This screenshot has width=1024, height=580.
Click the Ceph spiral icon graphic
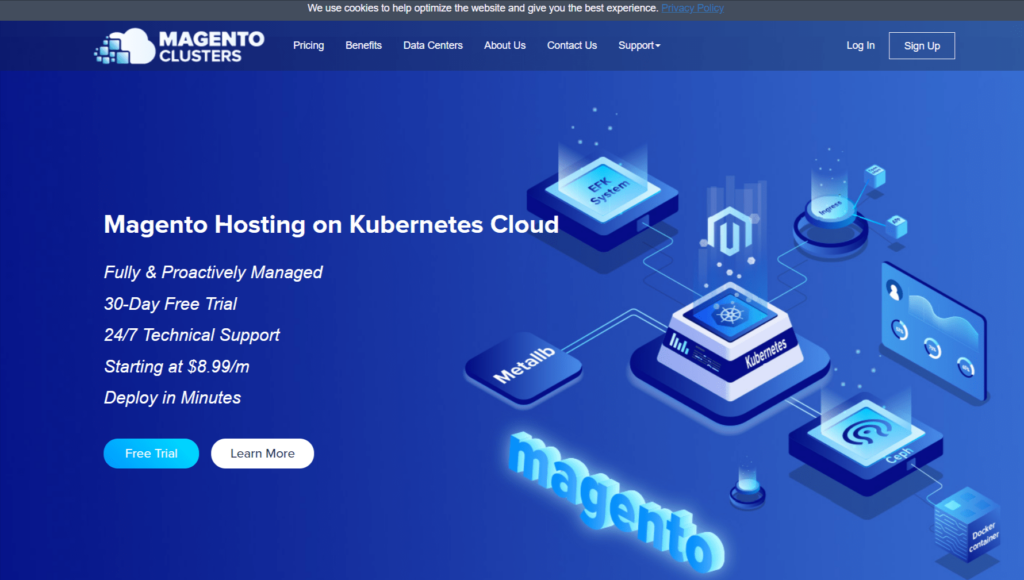click(x=869, y=432)
